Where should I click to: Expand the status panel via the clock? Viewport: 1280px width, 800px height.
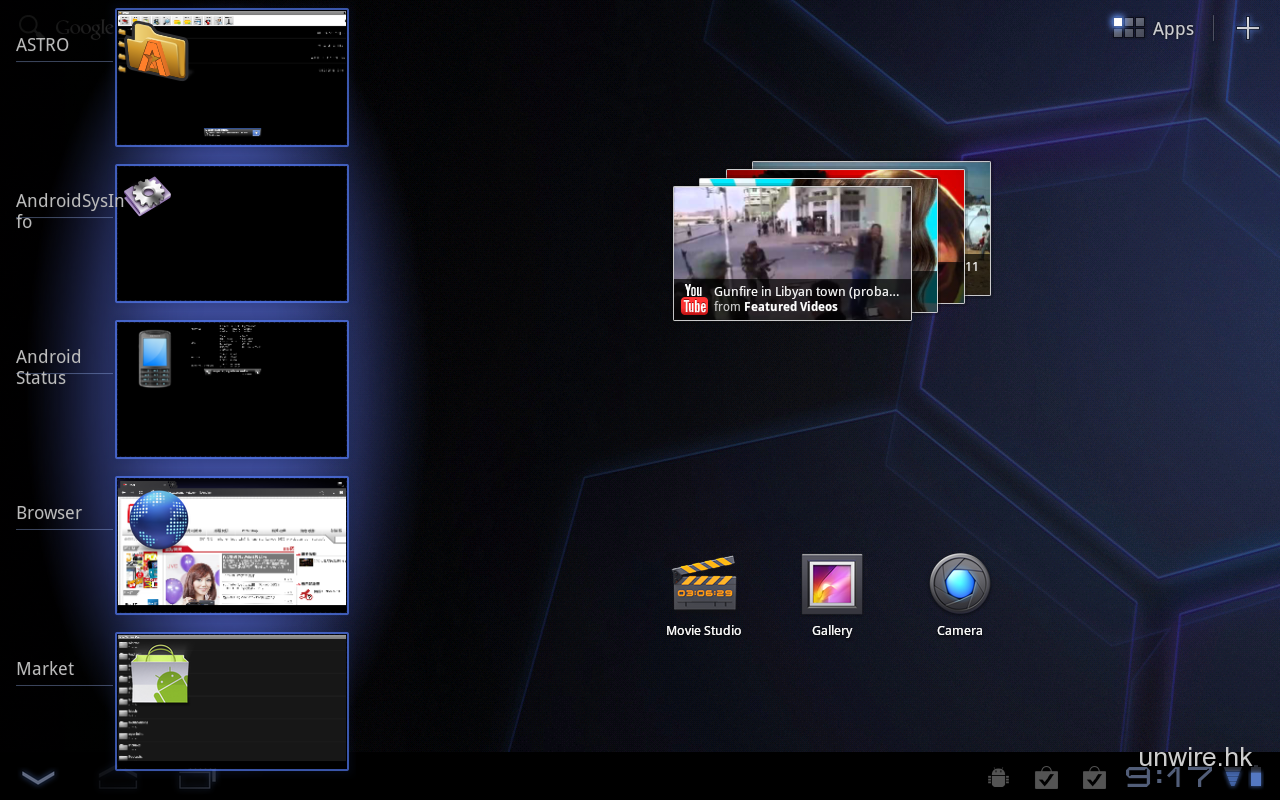pyautogui.click(x=1169, y=778)
